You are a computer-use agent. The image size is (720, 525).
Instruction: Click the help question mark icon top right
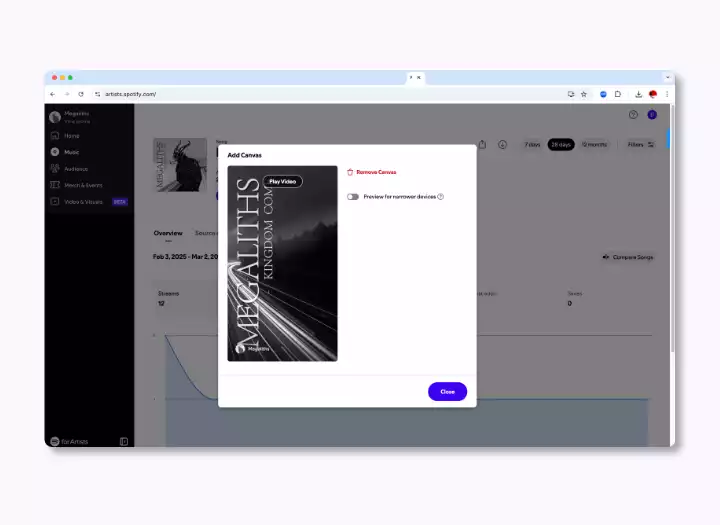pos(633,115)
